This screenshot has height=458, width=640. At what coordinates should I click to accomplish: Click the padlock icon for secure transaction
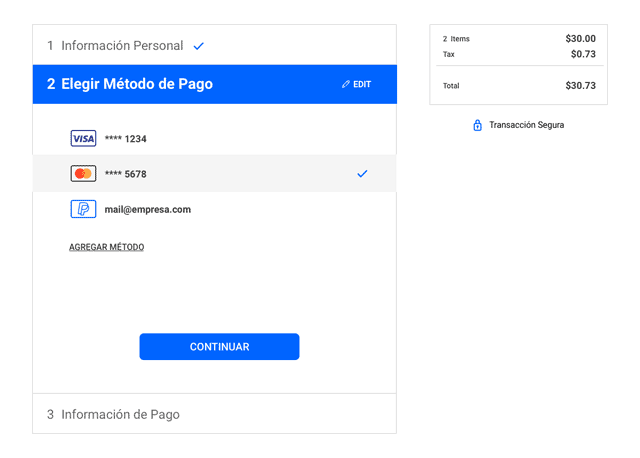point(477,125)
